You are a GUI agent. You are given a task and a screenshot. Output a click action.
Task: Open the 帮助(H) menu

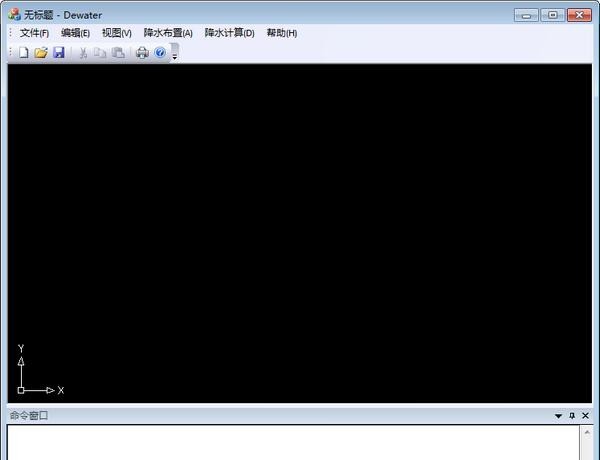click(x=282, y=33)
